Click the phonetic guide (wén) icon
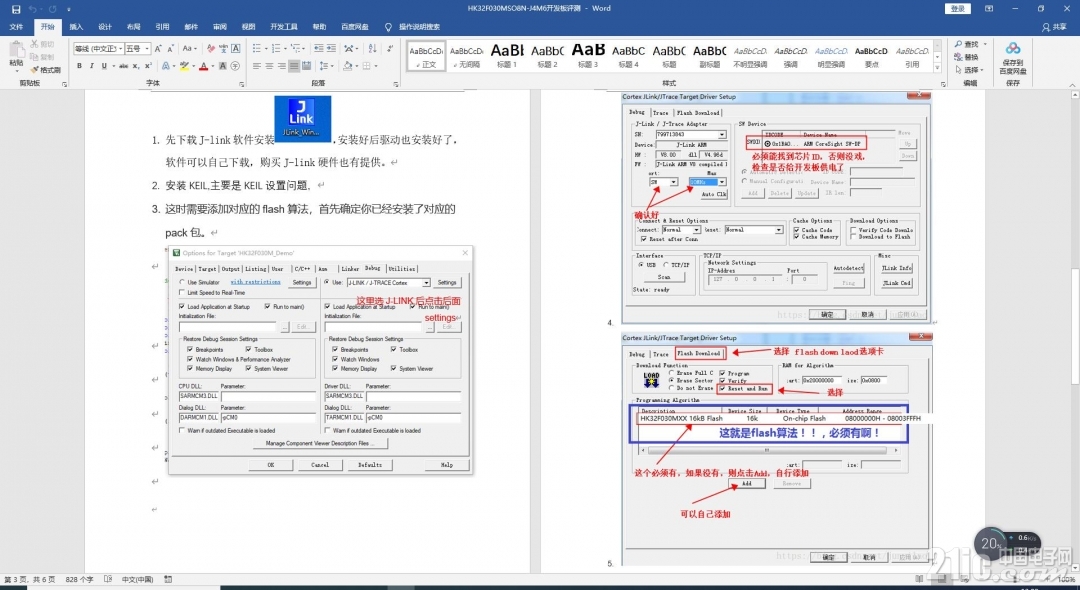 click(x=223, y=49)
